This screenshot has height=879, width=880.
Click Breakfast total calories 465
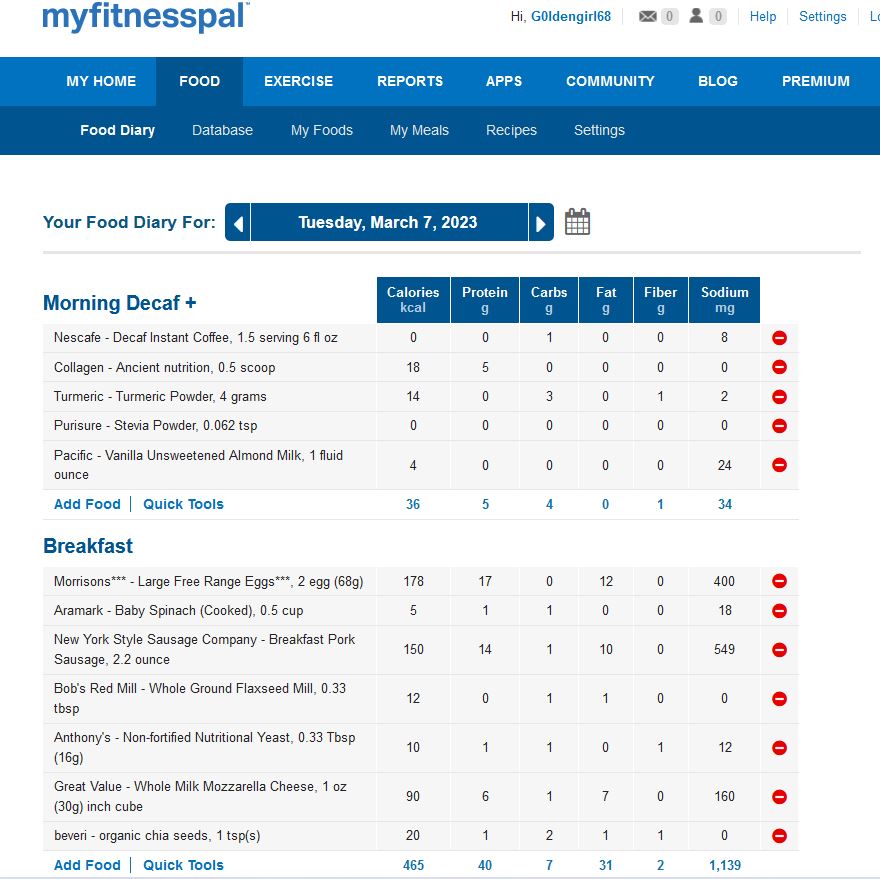(413, 865)
